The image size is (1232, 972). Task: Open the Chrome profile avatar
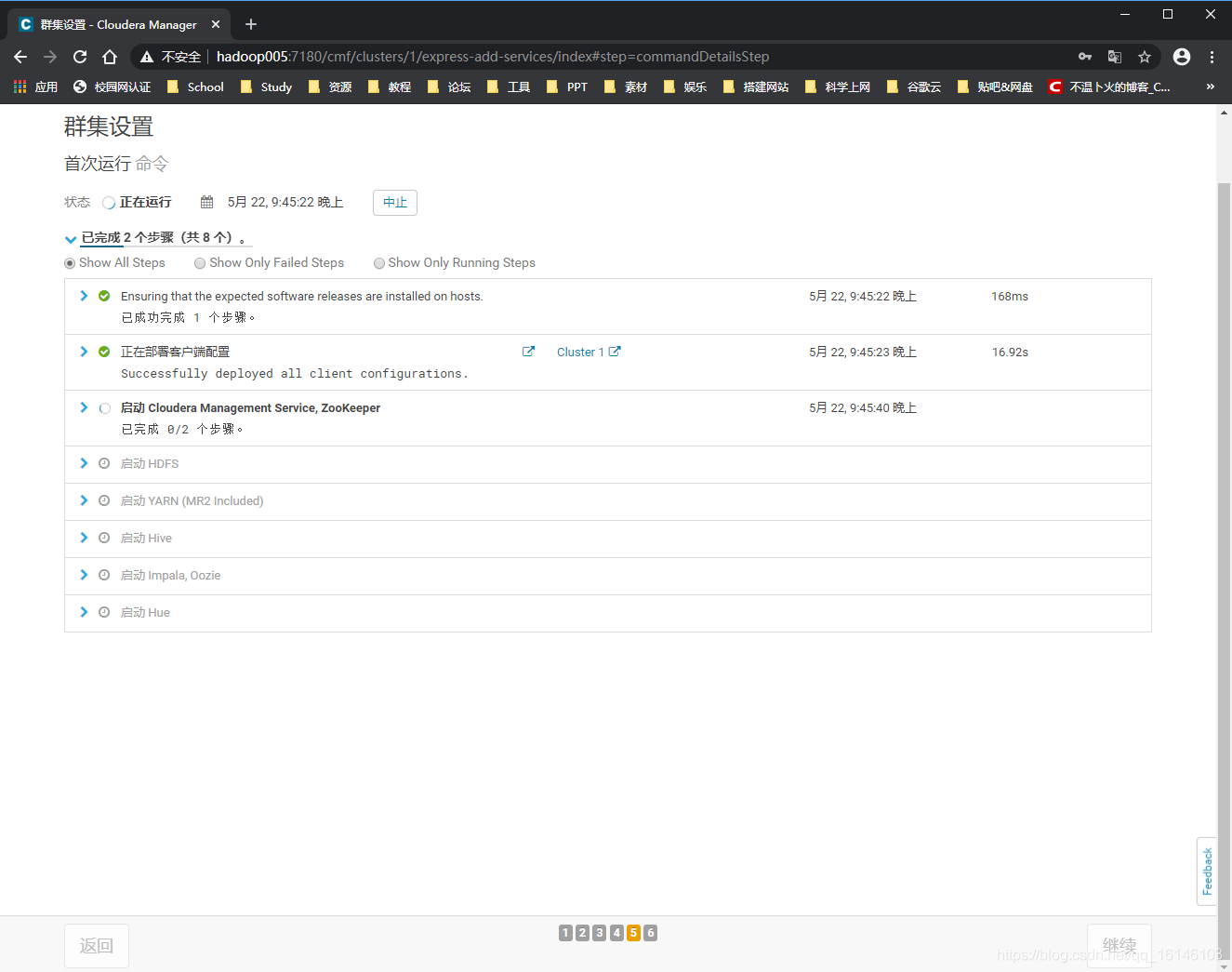coord(1182,57)
